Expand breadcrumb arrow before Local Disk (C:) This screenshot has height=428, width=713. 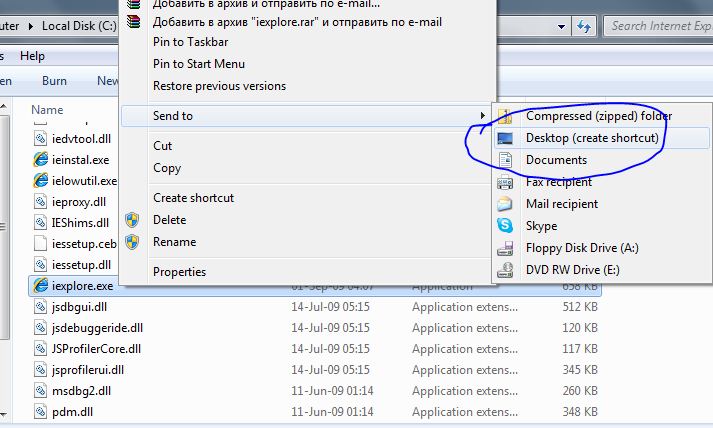31,26
